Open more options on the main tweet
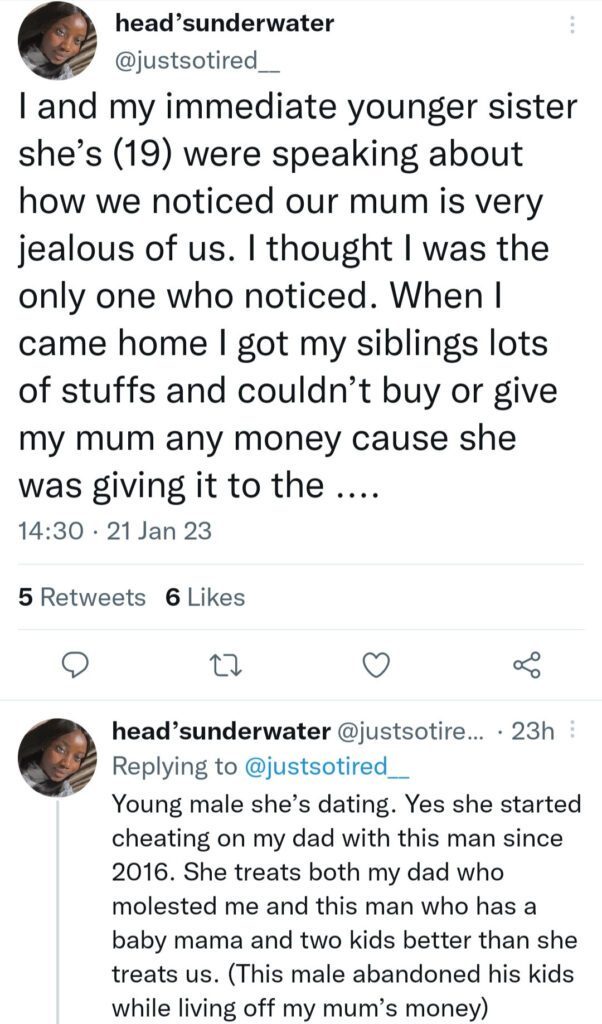 pyautogui.click(x=571, y=26)
